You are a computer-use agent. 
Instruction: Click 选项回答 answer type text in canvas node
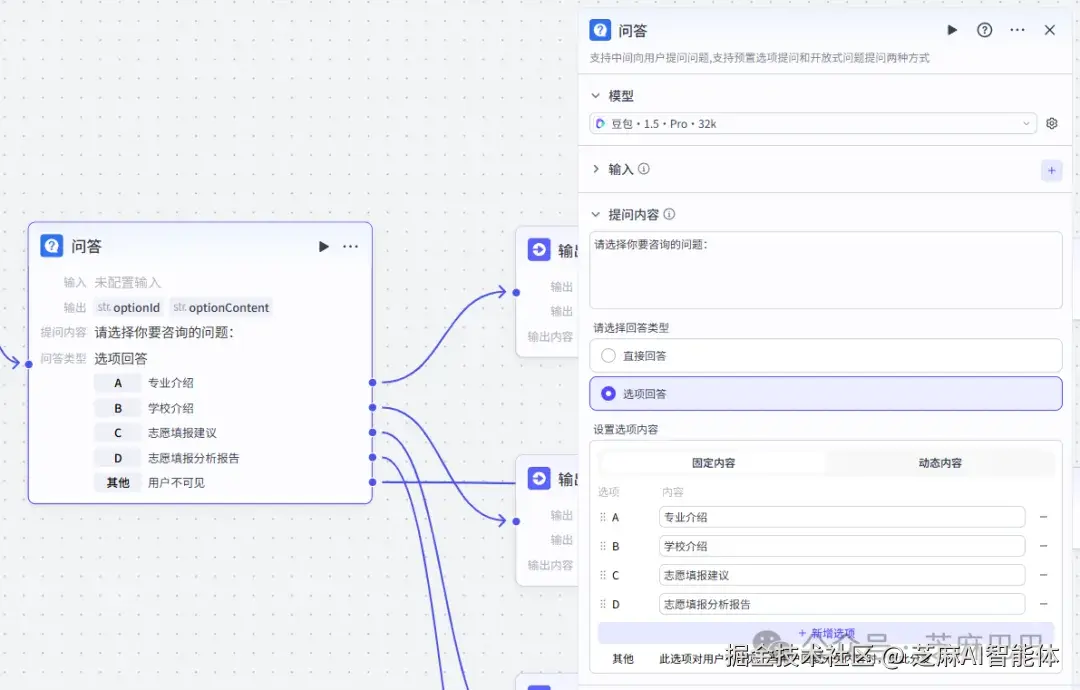click(121, 358)
